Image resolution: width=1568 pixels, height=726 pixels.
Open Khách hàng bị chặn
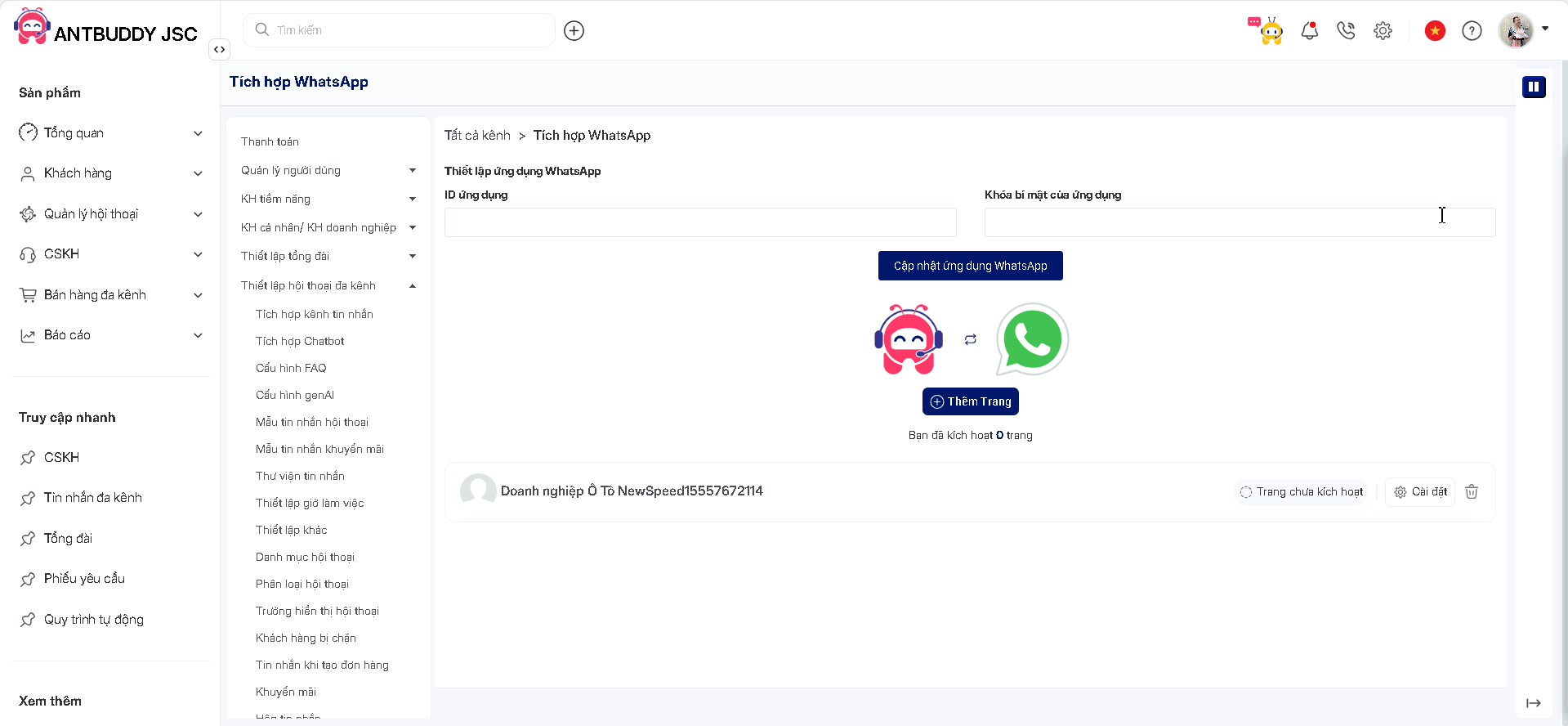point(306,638)
